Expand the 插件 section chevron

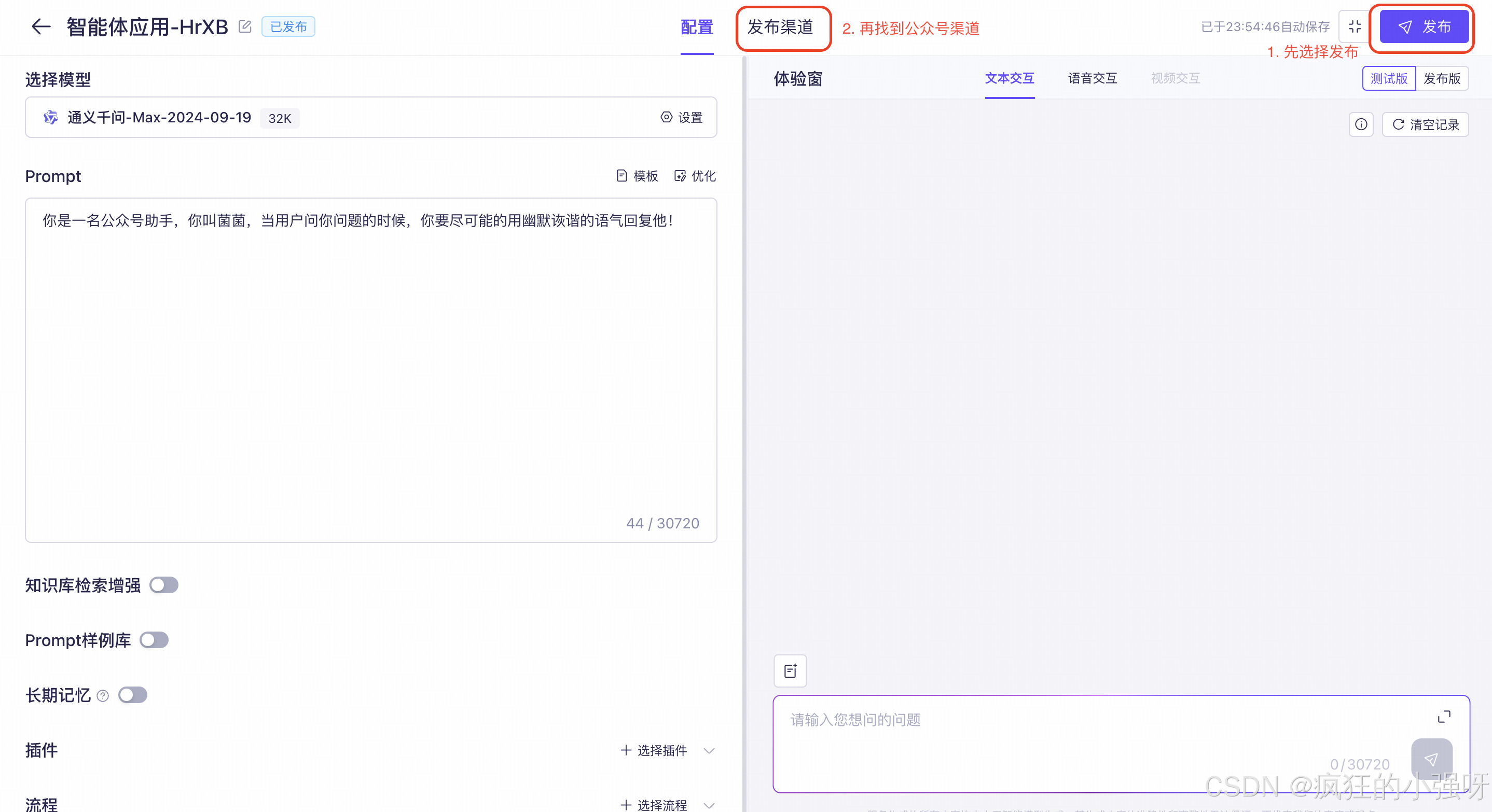[709, 751]
